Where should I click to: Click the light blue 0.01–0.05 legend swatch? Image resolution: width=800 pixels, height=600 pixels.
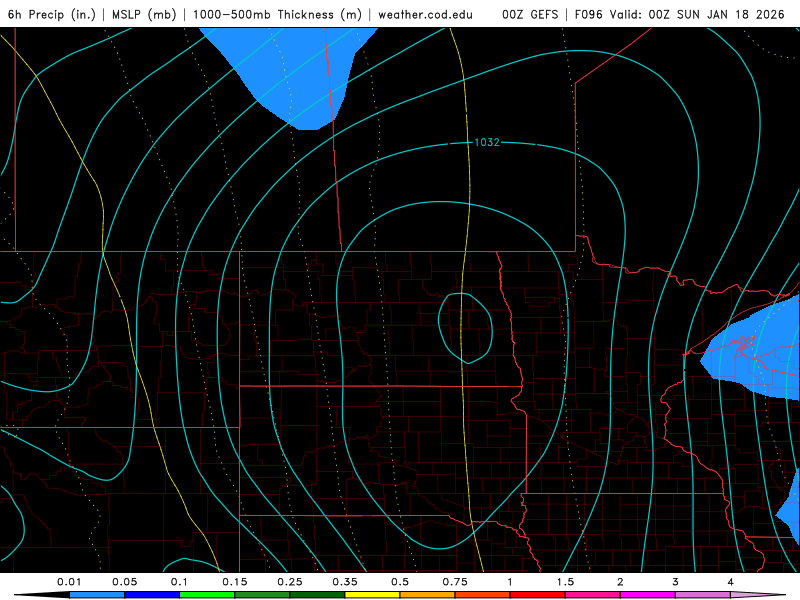coord(97,595)
